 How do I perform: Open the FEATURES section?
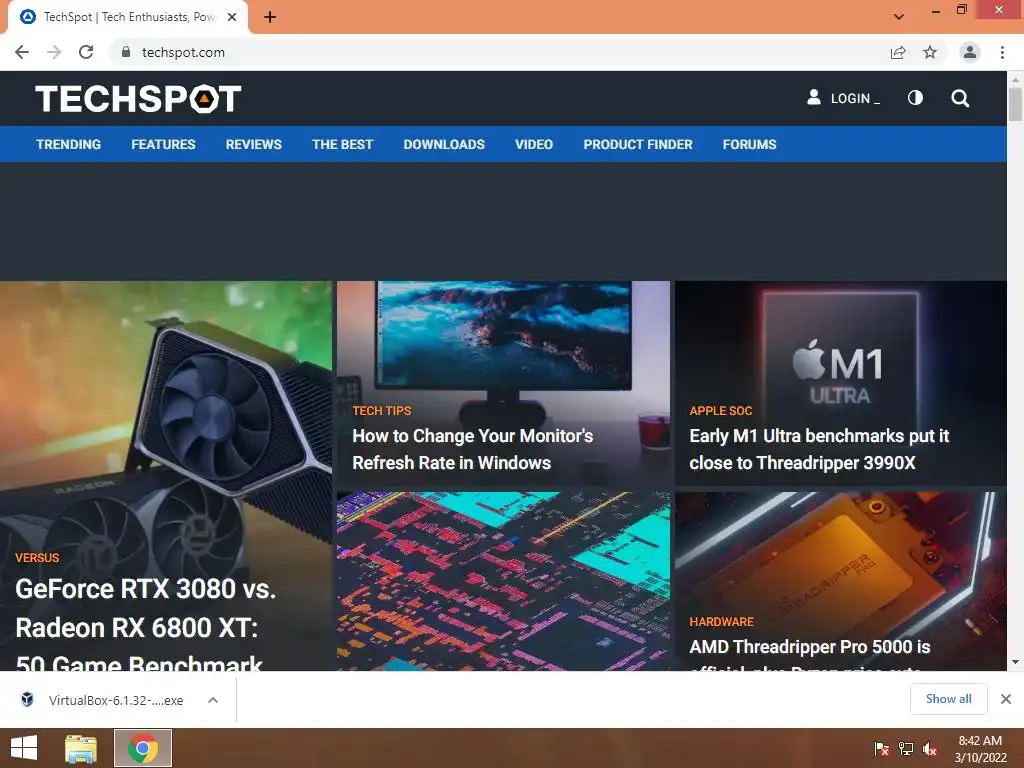point(163,144)
